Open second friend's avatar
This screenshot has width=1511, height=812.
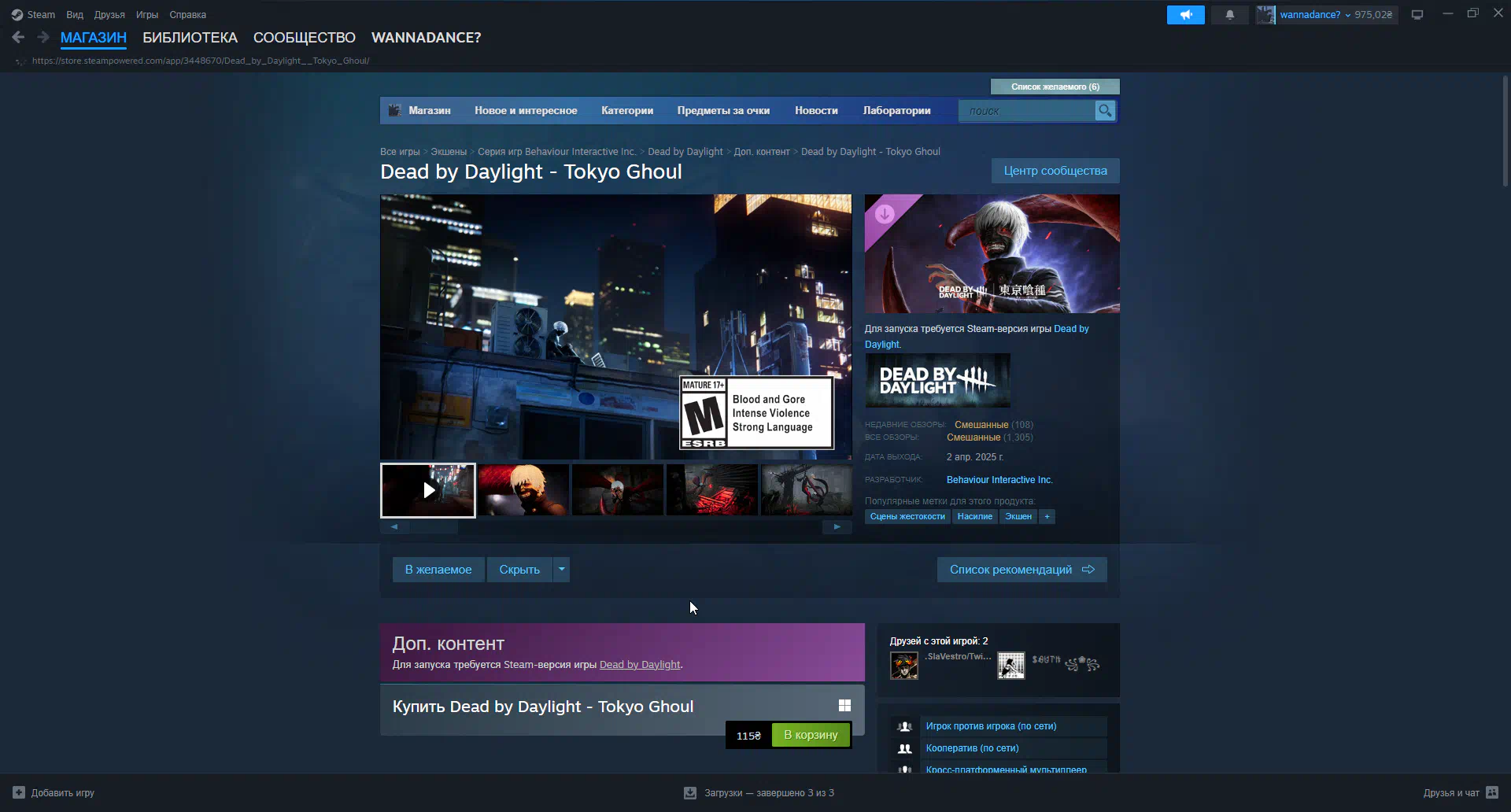(x=1011, y=666)
